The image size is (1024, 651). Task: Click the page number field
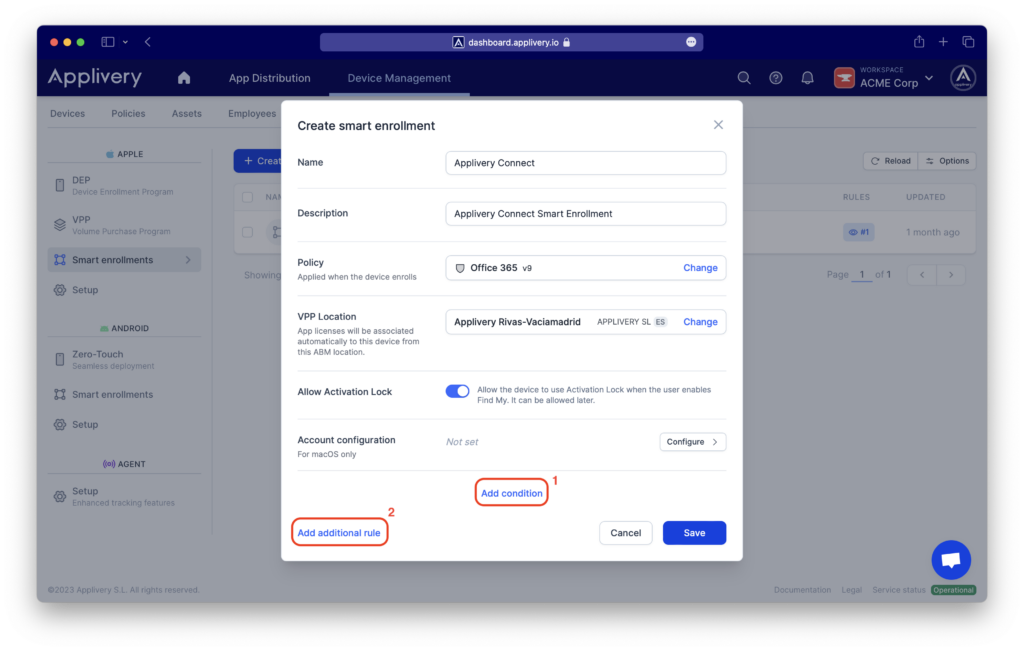[x=861, y=275]
